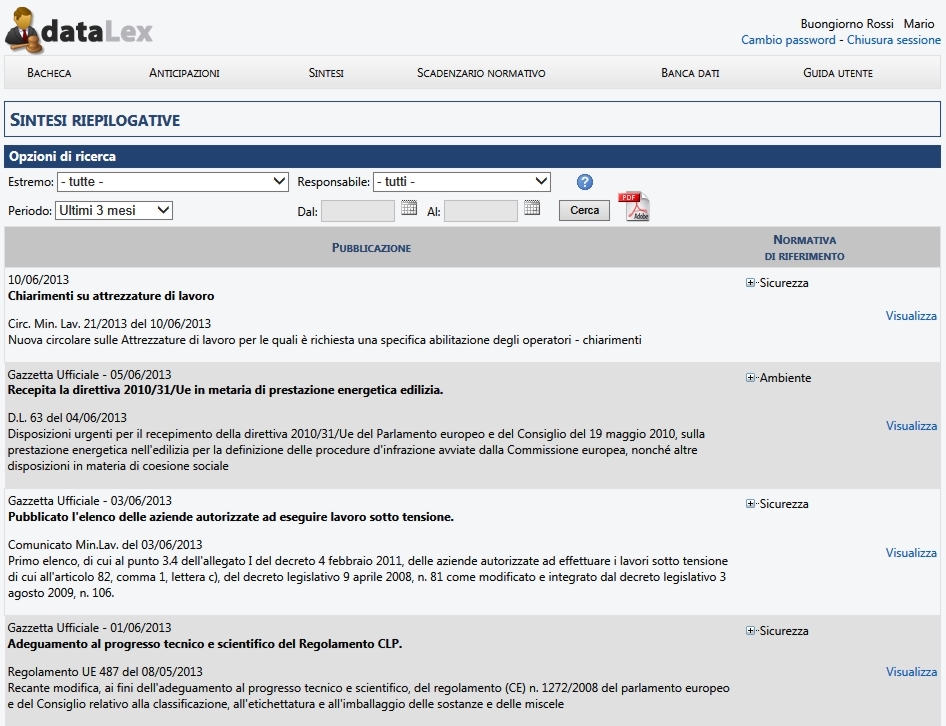Select title Pubblicato l'elenco delle aziende autorizzate

click(230, 517)
